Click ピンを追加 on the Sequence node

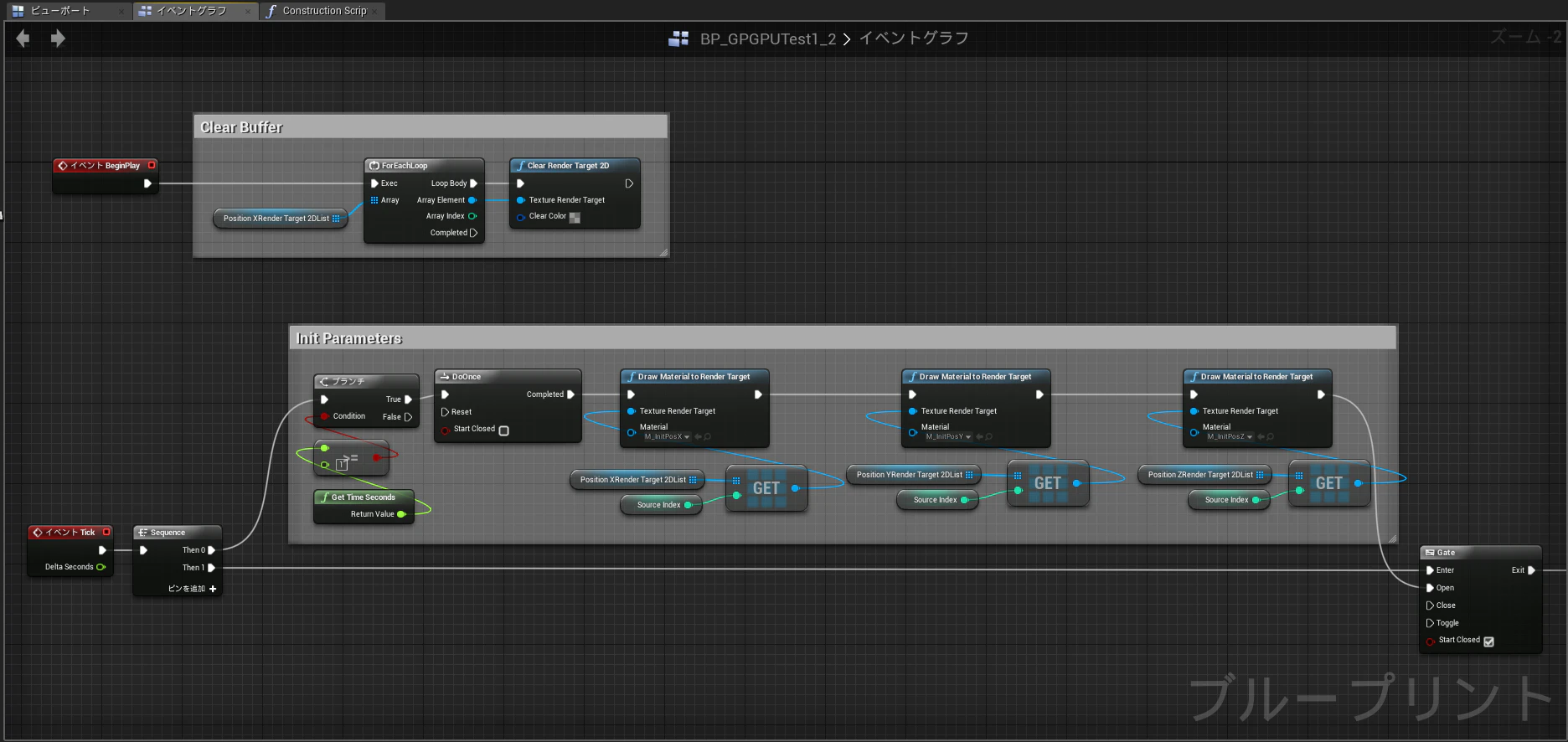[193, 589]
